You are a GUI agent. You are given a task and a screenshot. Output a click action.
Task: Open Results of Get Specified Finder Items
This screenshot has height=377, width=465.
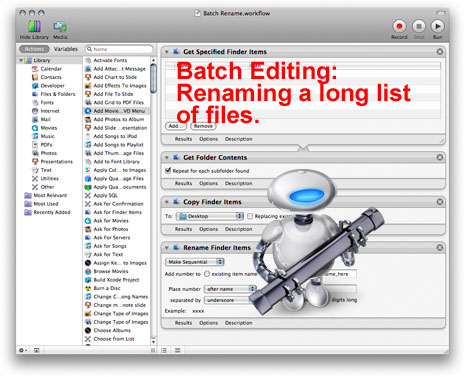click(183, 139)
